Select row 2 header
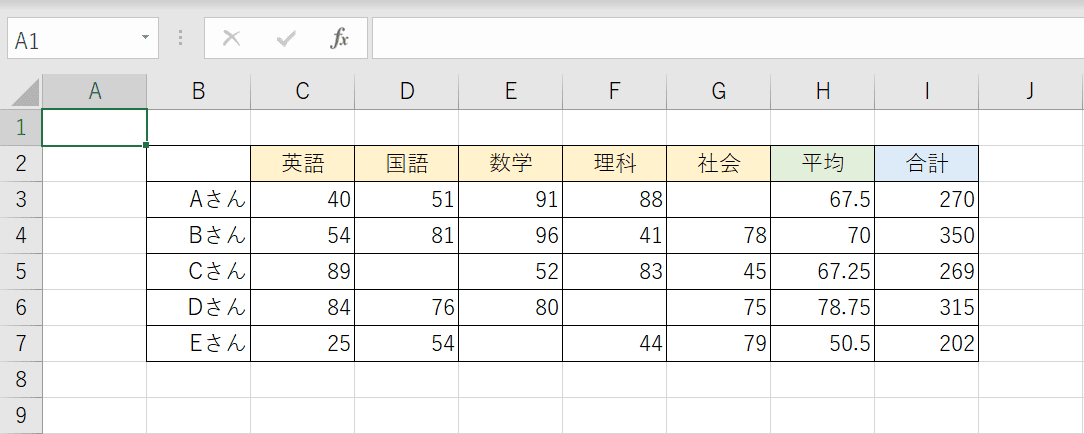 pyautogui.click(x=21, y=164)
